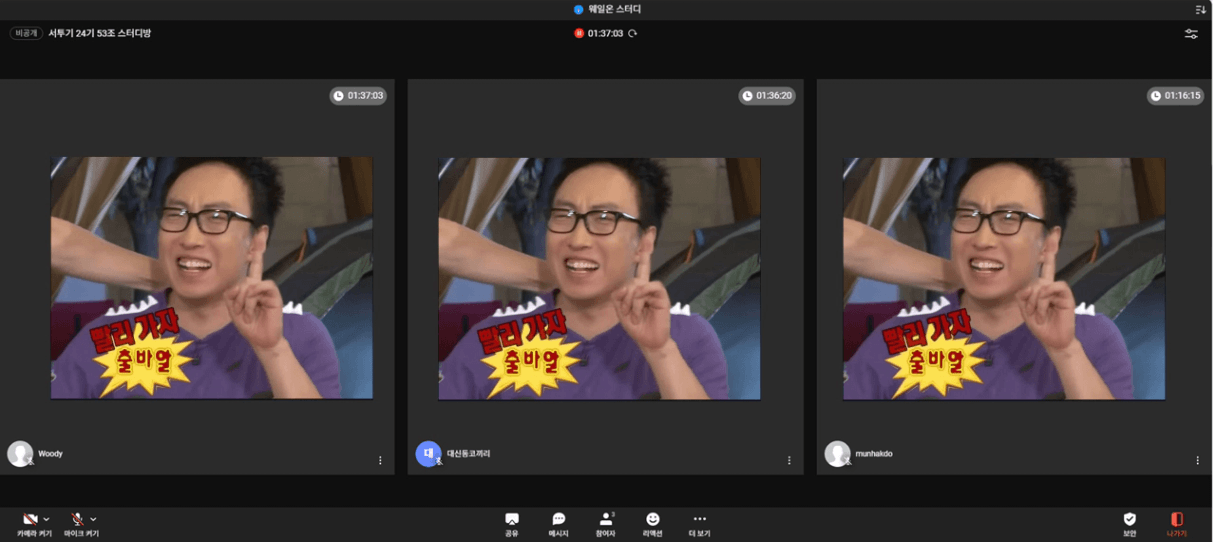Turn on the camera (카메라 켜기)

(x=30, y=520)
